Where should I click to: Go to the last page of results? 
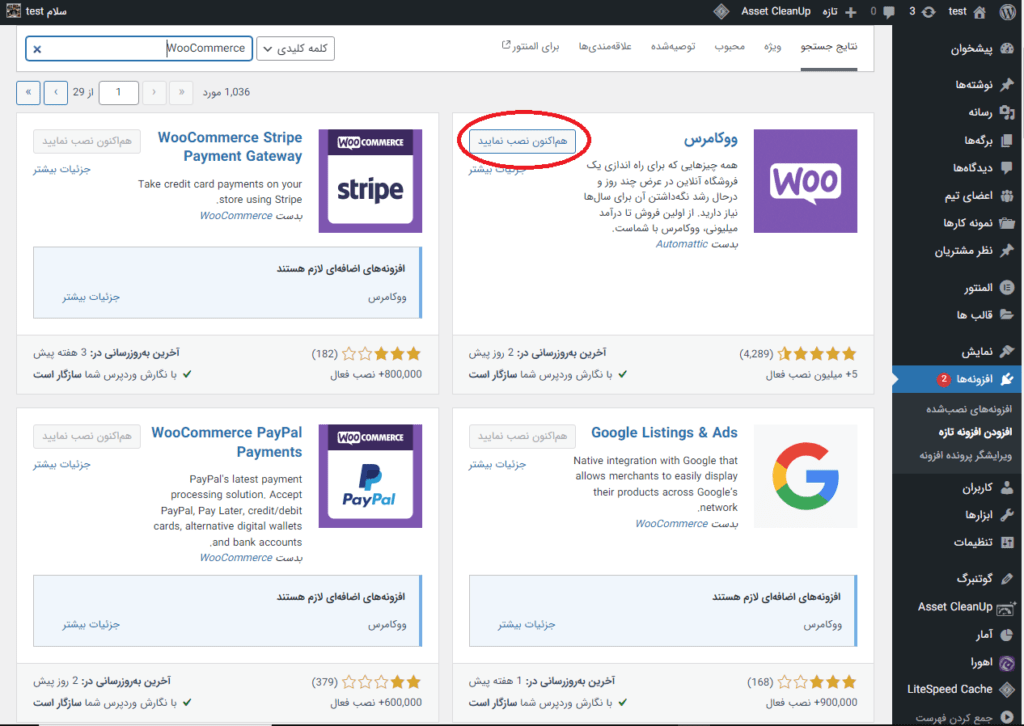pyautogui.click(x=28, y=93)
